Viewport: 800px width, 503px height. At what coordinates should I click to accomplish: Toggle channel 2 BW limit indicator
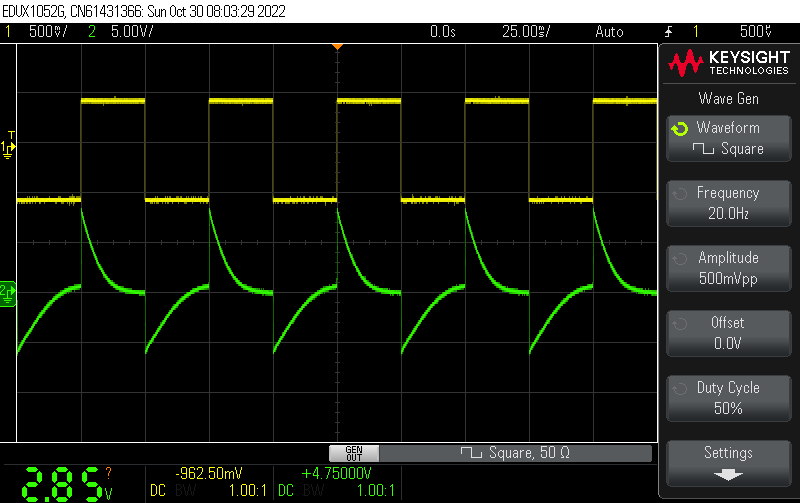pos(313,491)
